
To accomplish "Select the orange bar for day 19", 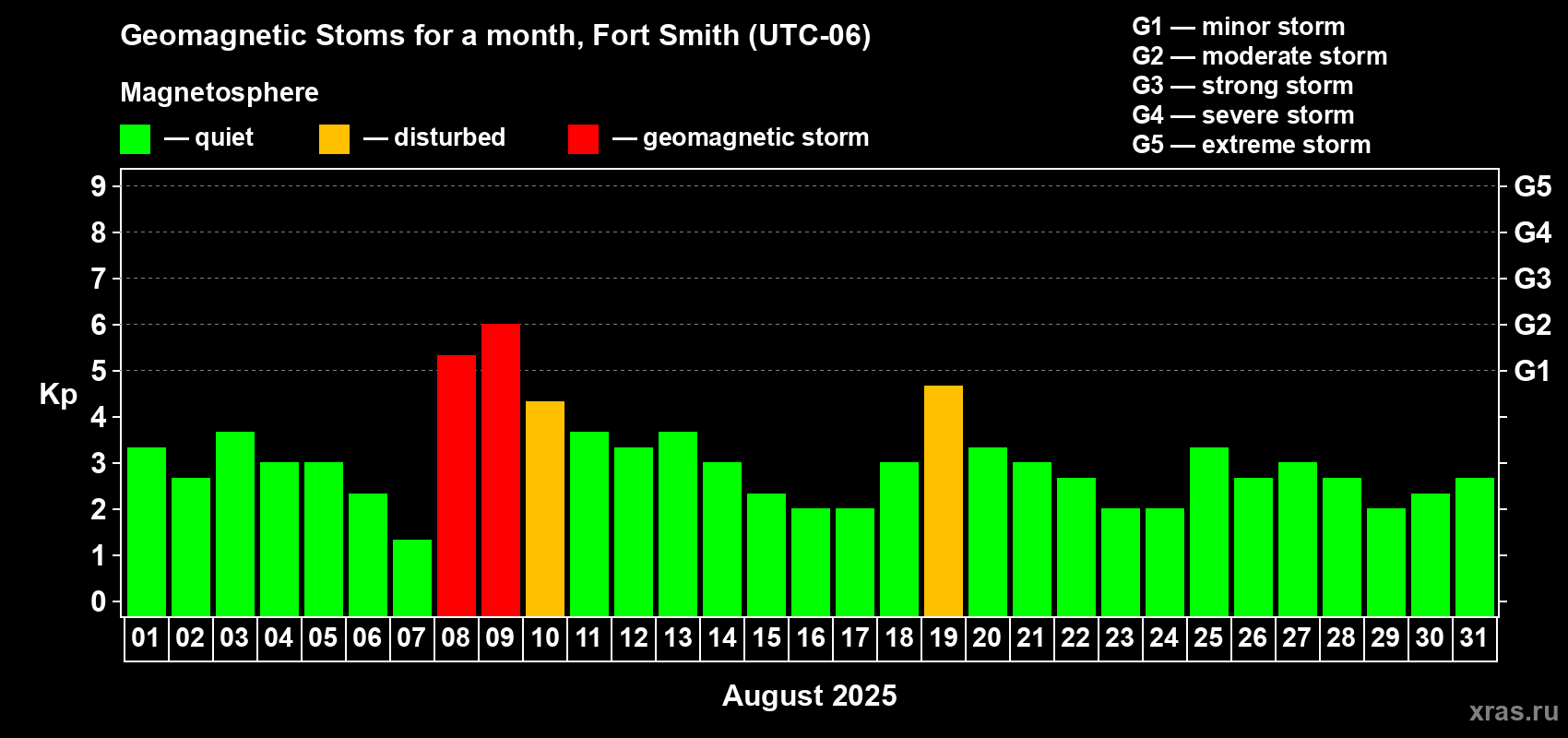I will 944,501.
